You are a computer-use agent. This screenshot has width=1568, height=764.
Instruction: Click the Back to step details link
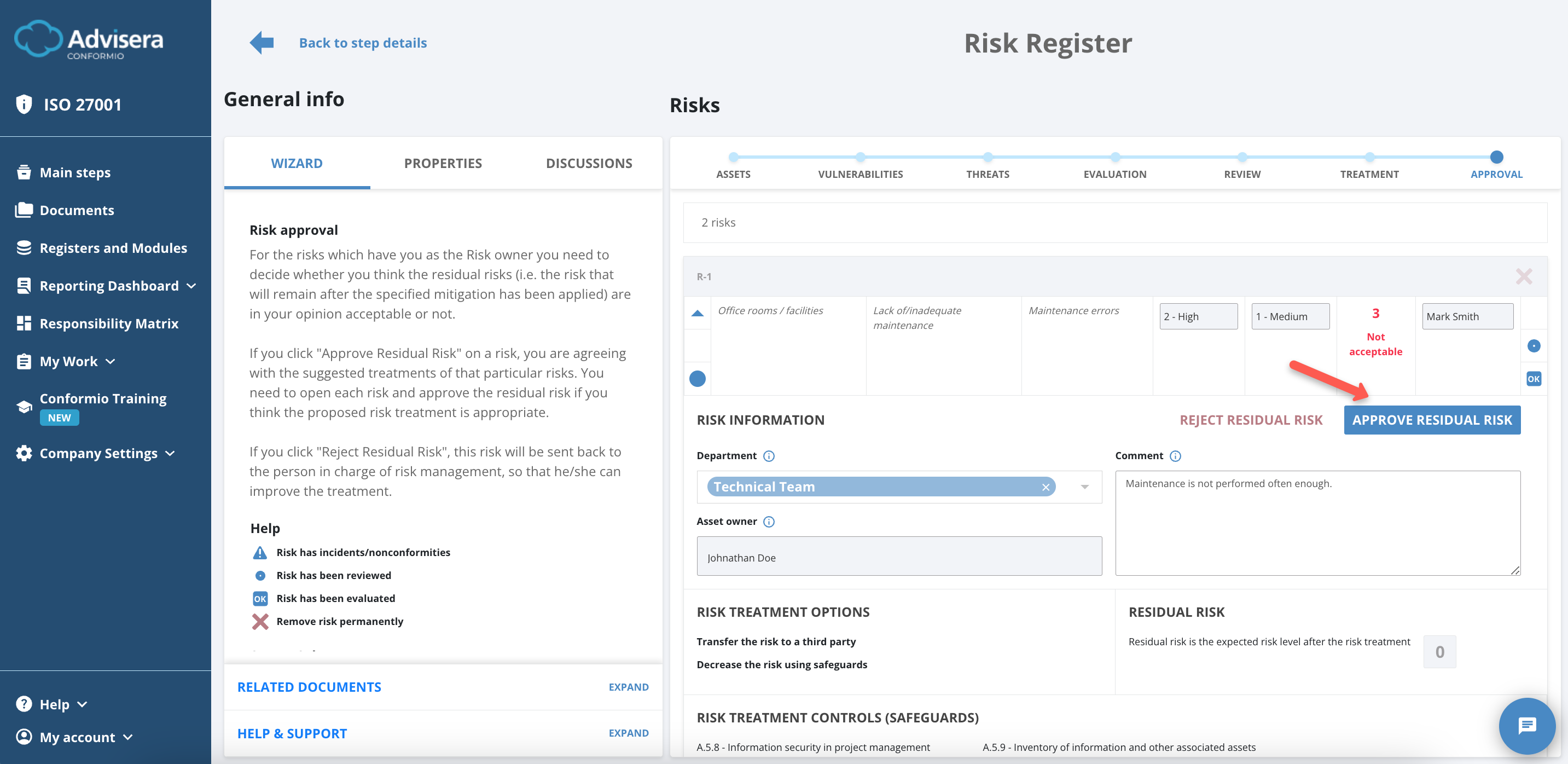point(362,43)
